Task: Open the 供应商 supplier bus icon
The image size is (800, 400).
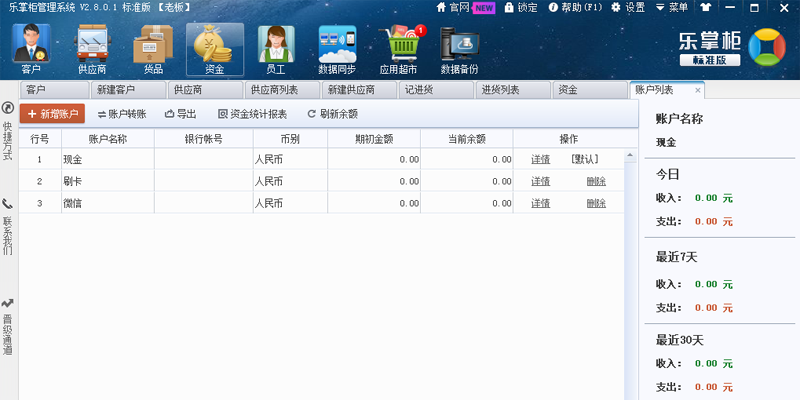Action: (92, 49)
